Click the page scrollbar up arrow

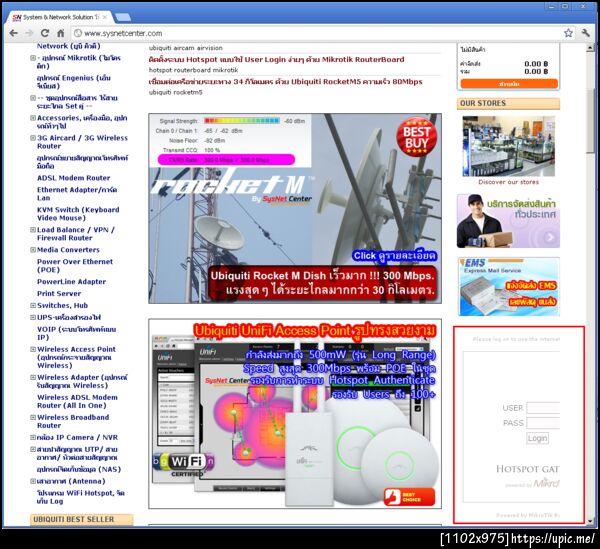[590, 47]
